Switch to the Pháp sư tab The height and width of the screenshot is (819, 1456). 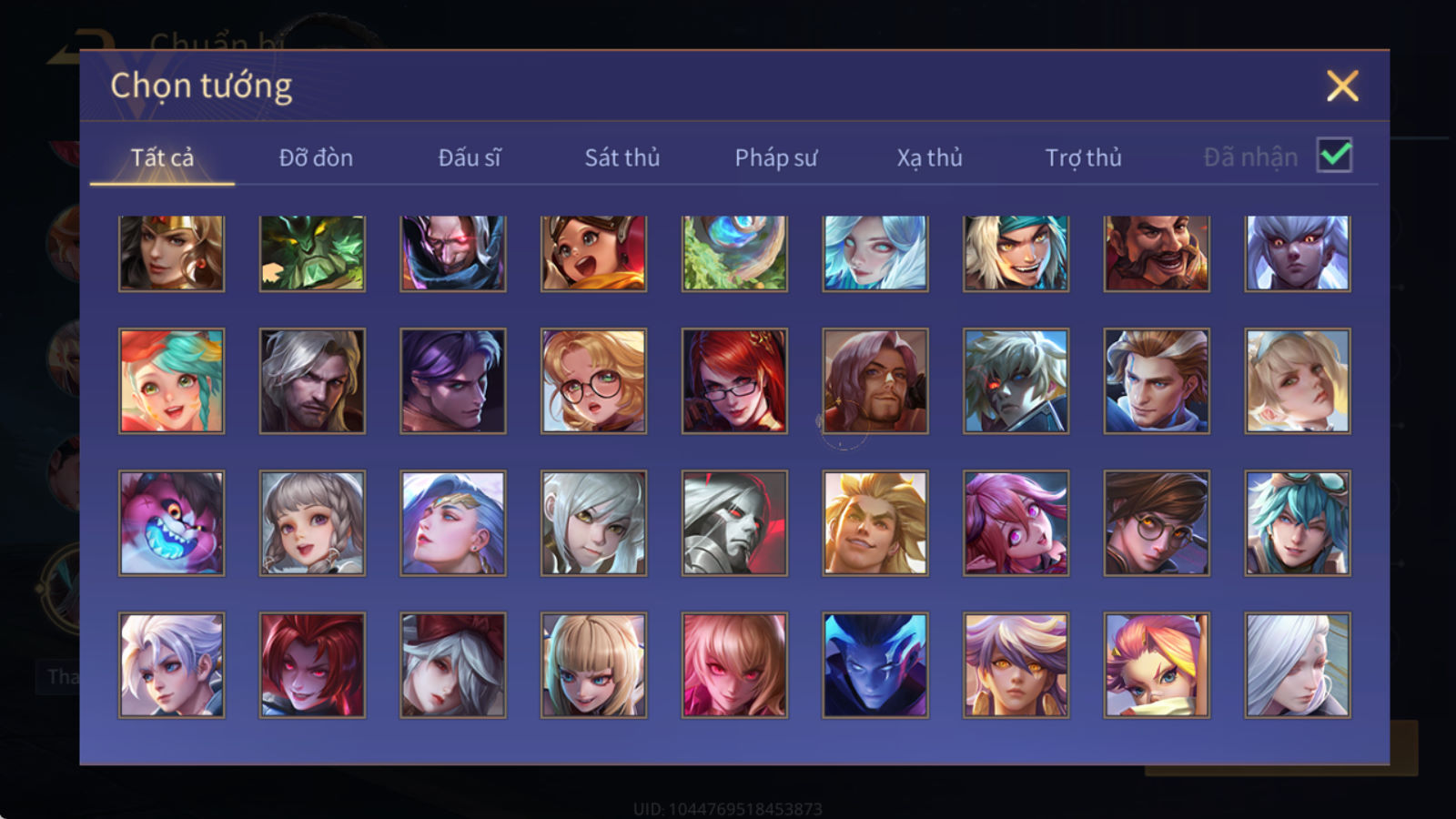coord(776,157)
